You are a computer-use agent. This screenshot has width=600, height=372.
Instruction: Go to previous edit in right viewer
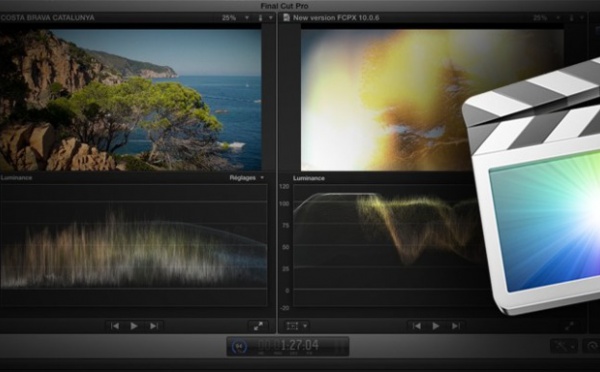tap(417, 326)
